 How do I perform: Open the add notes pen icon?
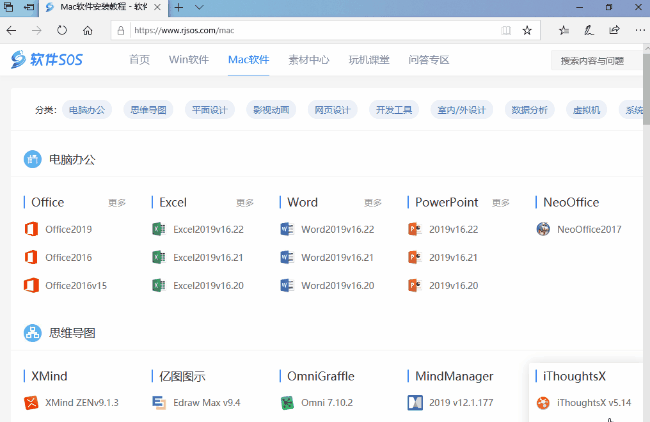589,30
